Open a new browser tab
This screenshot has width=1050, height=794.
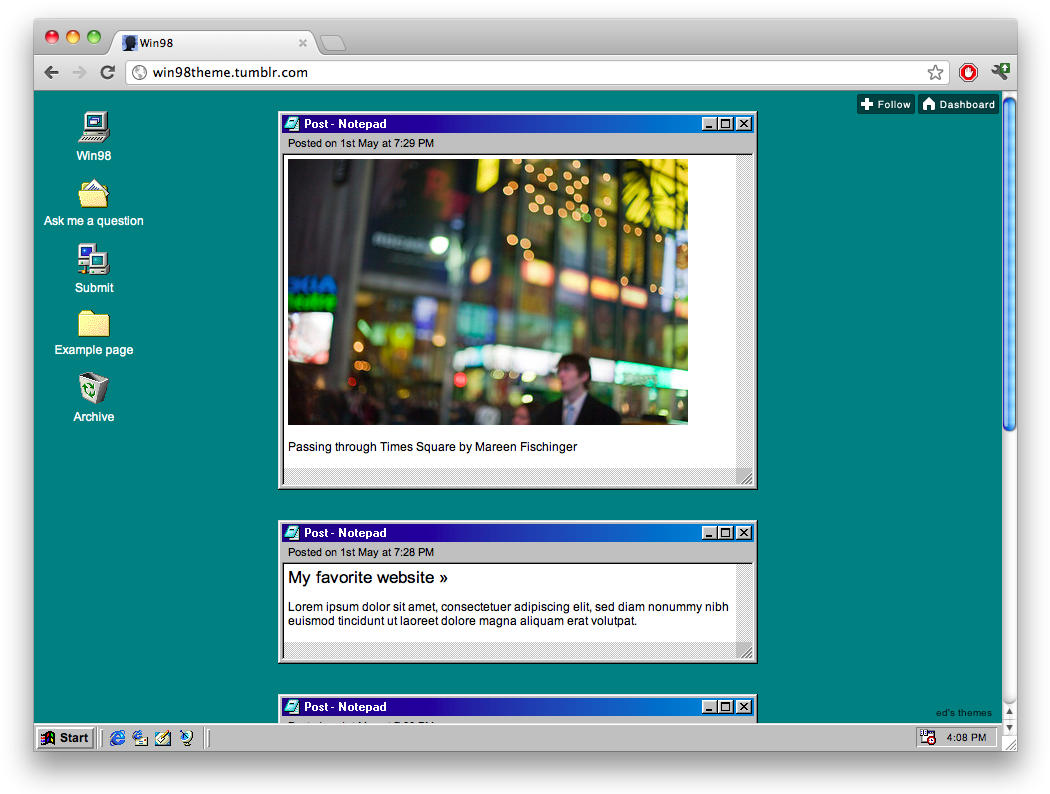click(333, 43)
